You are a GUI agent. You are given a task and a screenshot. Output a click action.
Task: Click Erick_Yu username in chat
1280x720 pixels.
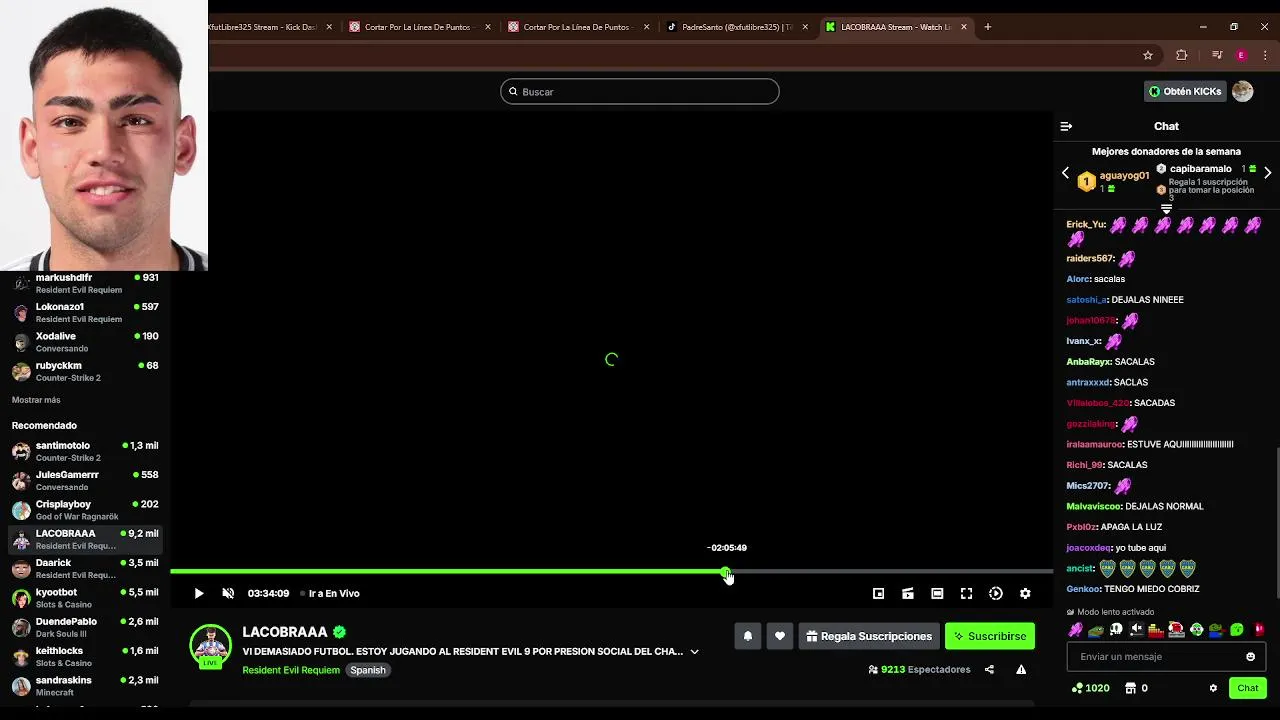pos(1085,225)
